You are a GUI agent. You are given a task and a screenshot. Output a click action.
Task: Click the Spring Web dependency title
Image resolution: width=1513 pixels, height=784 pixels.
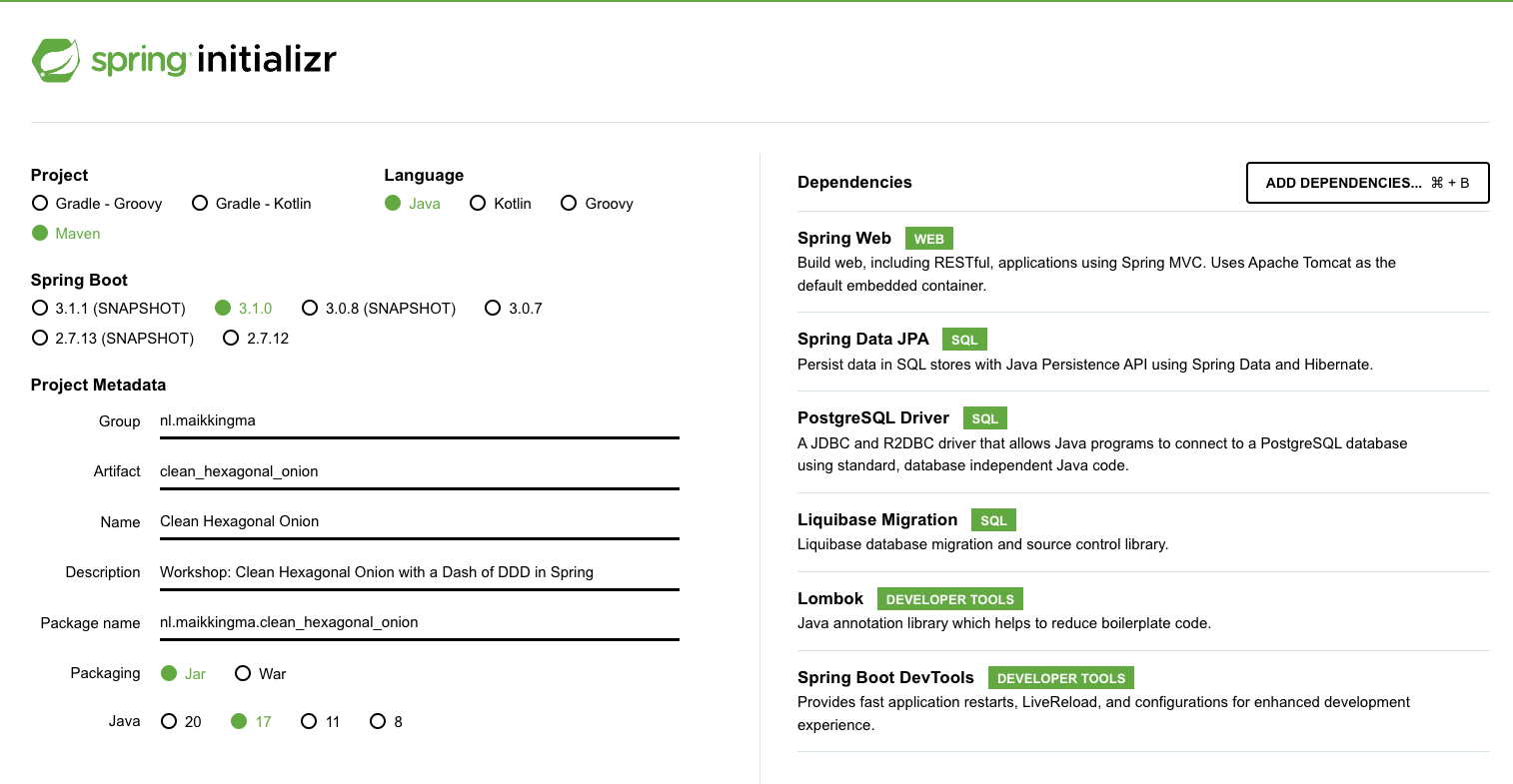[x=844, y=238]
